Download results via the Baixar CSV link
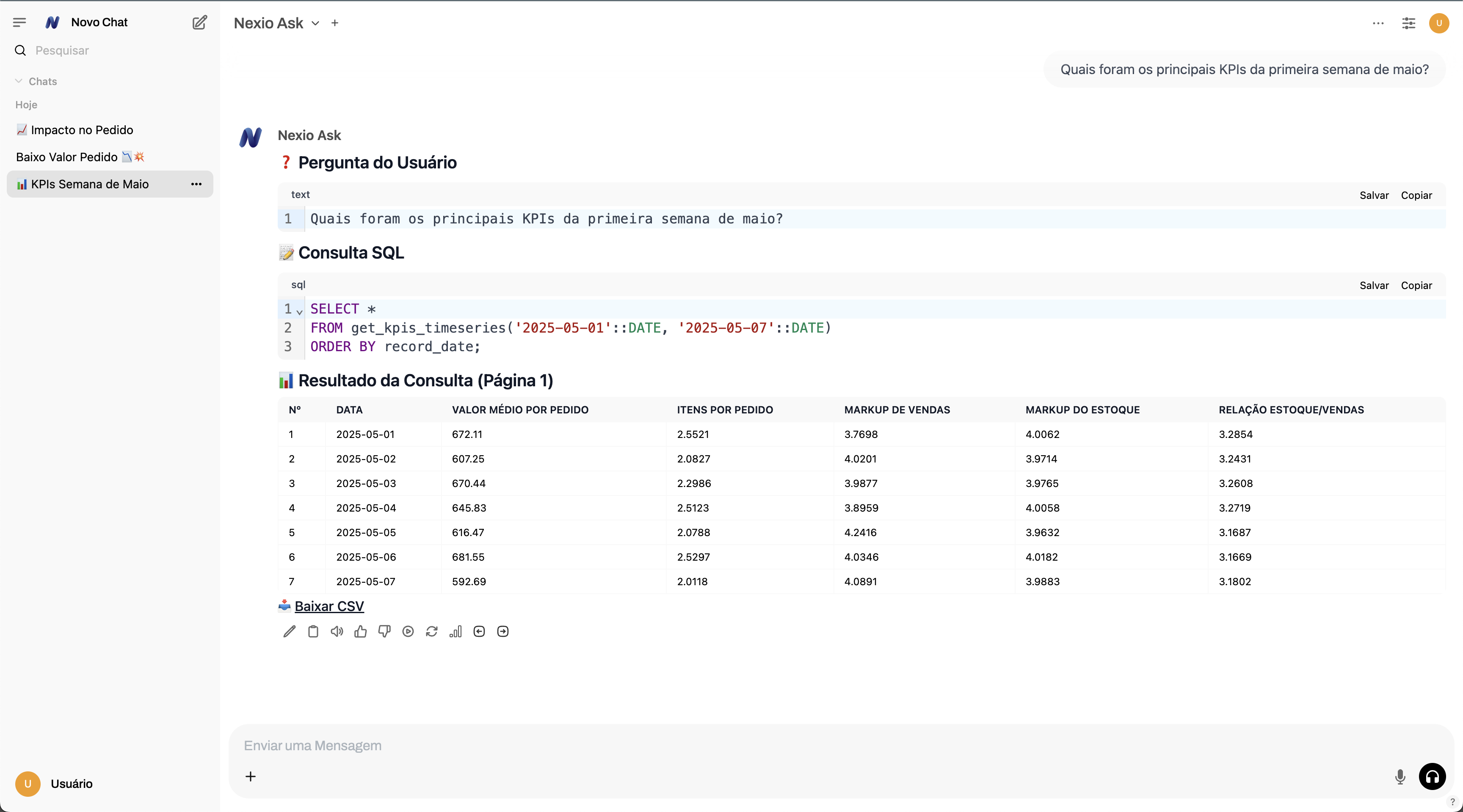The image size is (1463, 812). (329, 606)
